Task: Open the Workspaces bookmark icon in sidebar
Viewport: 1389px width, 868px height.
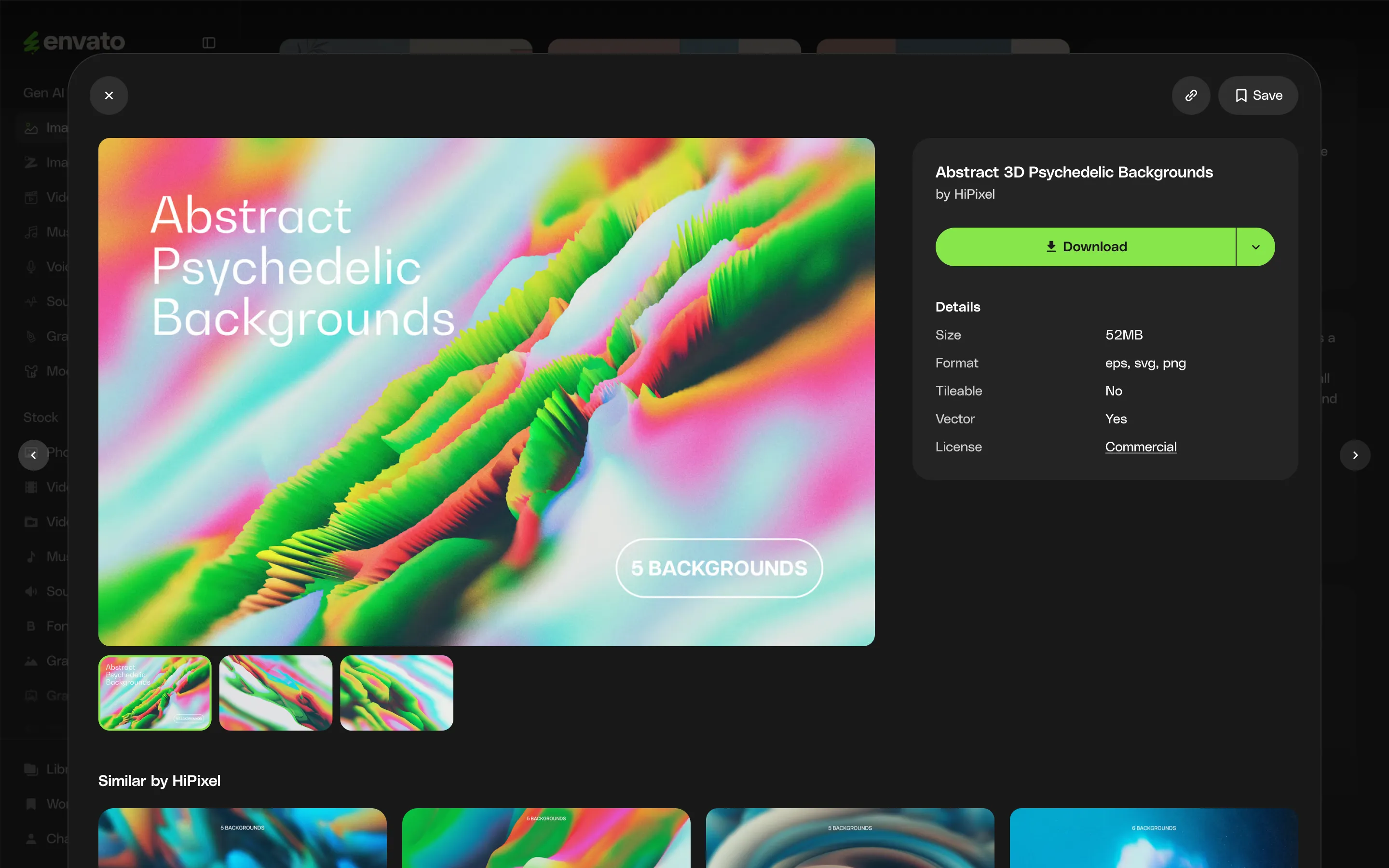Action: click(x=31, y=804)
